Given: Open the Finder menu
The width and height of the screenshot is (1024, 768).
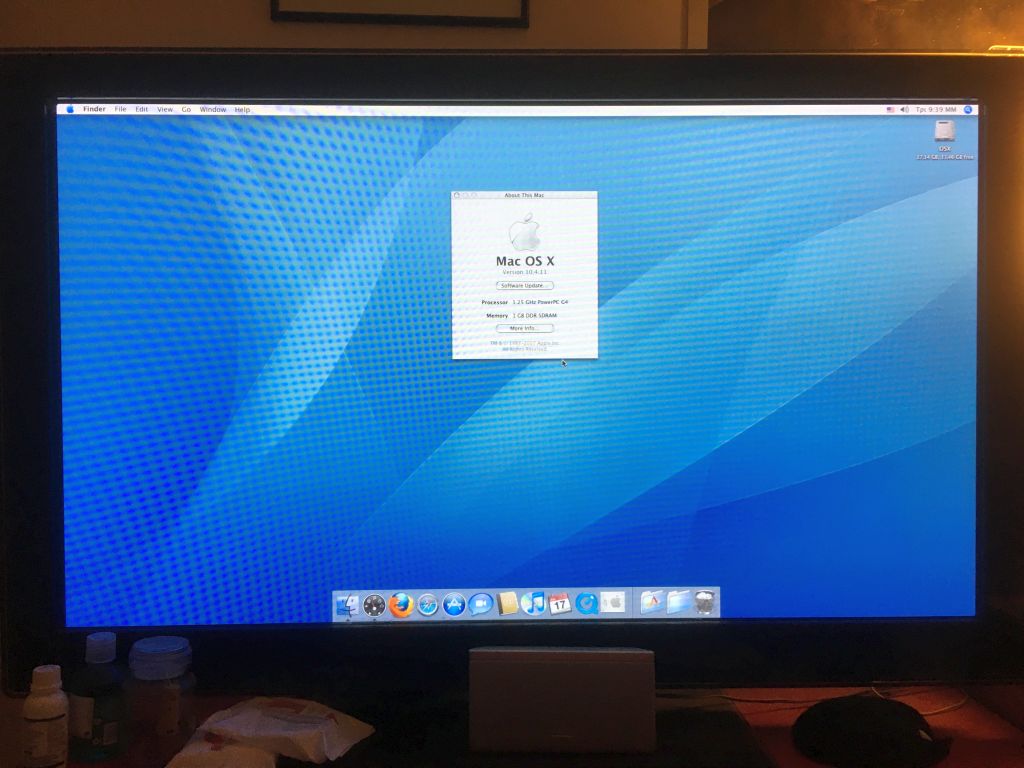Looking at the screenshot, I should click(x=94, y=109).
